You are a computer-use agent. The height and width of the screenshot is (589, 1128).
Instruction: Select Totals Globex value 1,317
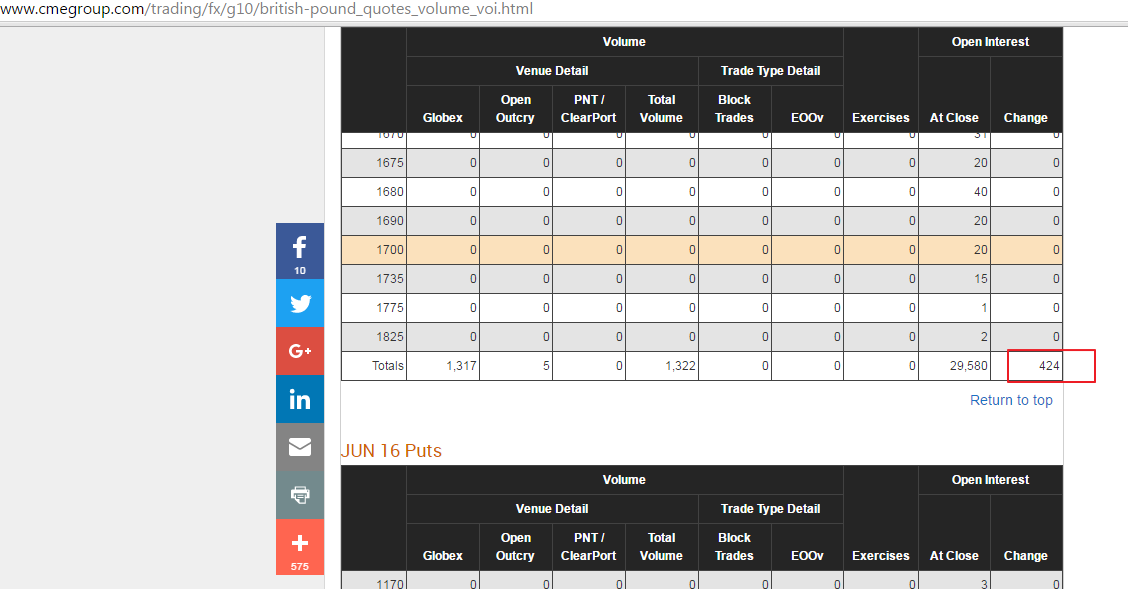[x=461, y=365]
